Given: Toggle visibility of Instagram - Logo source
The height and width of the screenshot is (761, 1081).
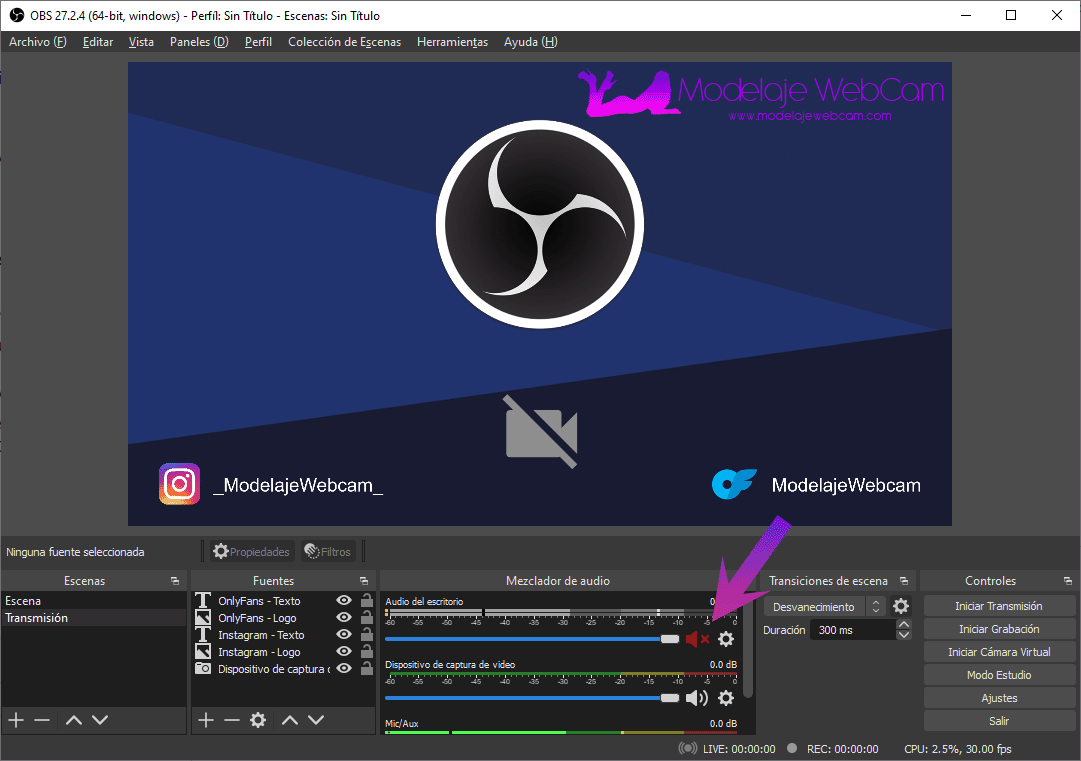Looking at the screenshot, I should pyautogui.click(x=344, y=652).
